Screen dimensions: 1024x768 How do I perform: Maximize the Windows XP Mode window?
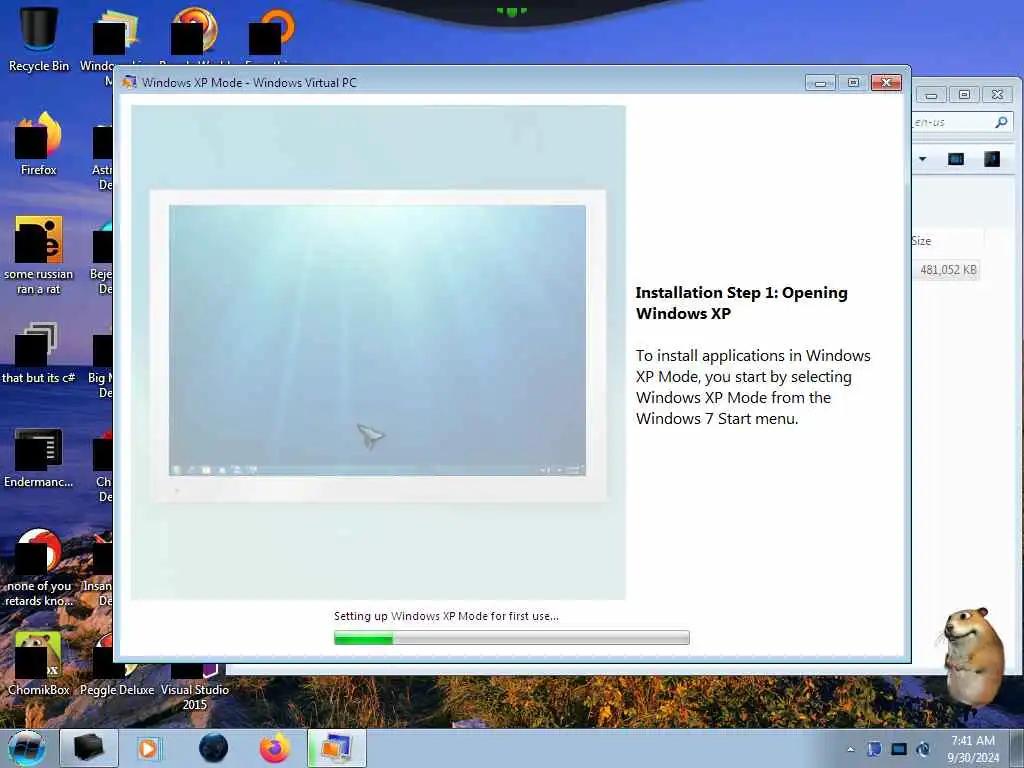pyautogui.click(x=853, y=82)
